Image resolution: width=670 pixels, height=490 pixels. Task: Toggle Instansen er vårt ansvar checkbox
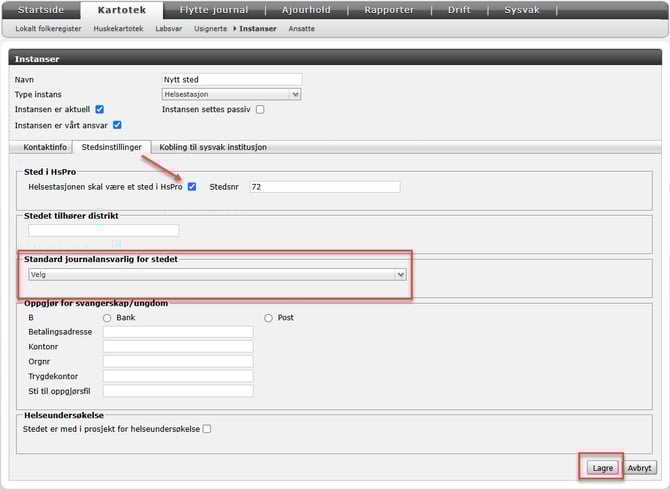click(117, 125)
